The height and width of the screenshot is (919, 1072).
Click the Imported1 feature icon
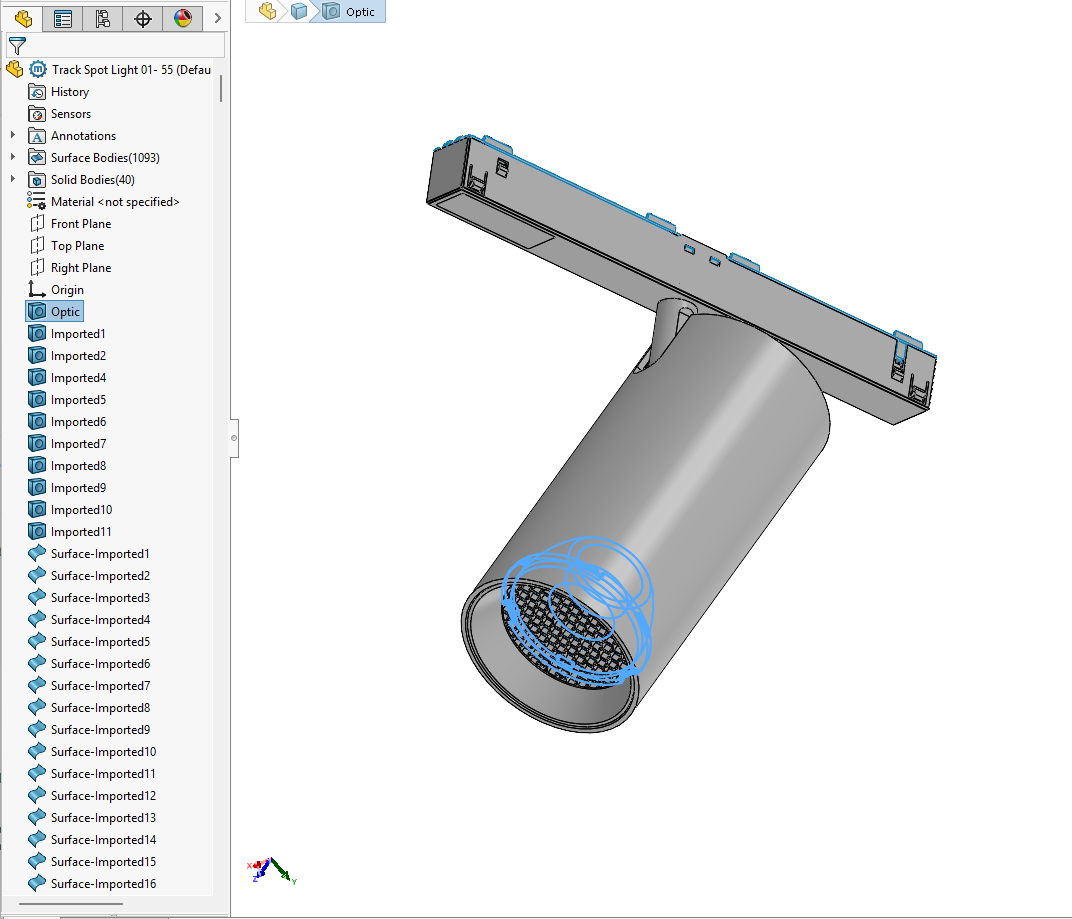pos(37,334)
